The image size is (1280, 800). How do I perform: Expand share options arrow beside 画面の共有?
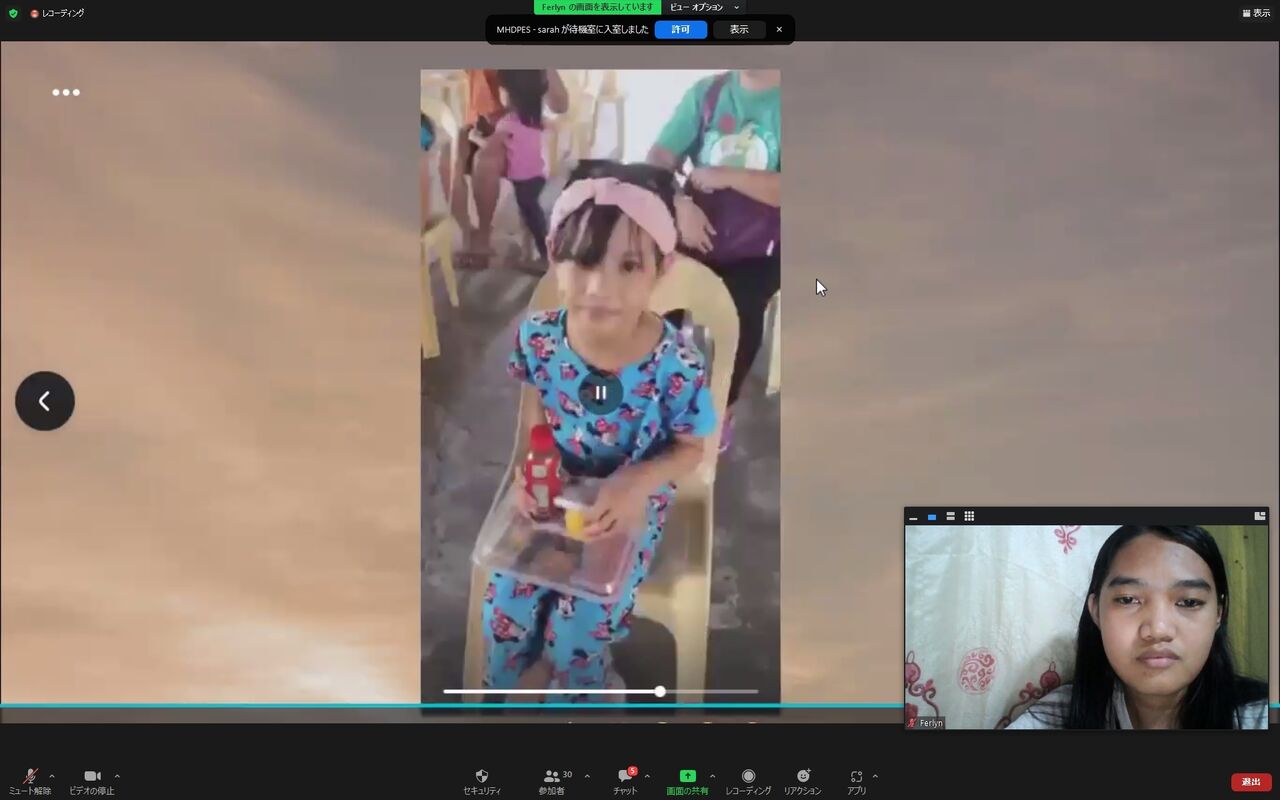(712, 776)
